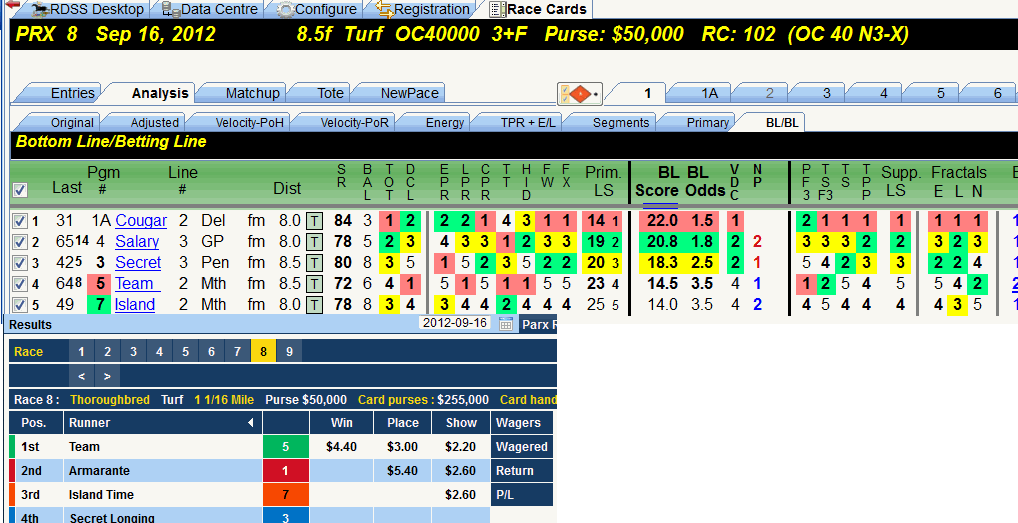Toggle the select-all checkbox in the table header

tap(20, 190)
